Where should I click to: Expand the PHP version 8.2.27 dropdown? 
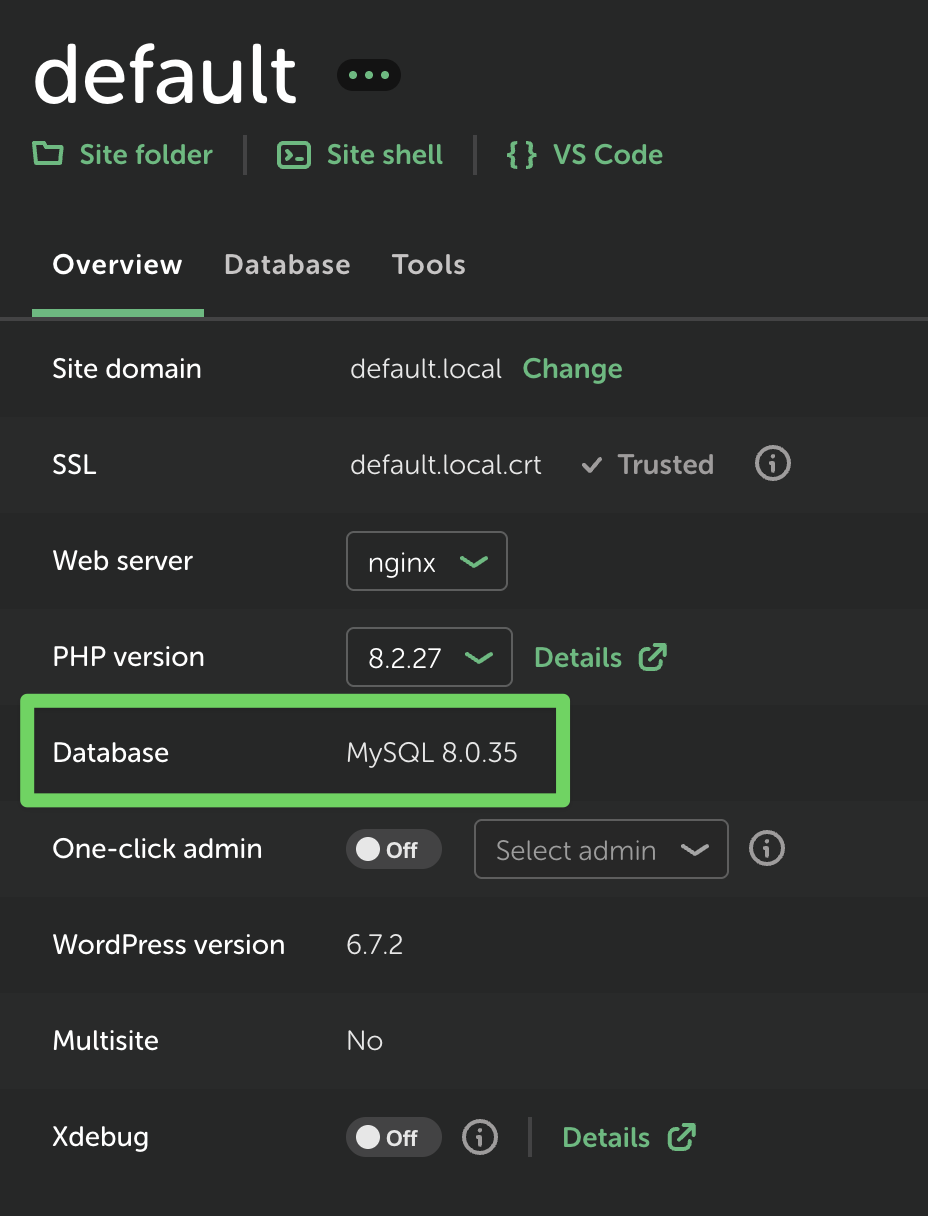click(x=429, y=657)
